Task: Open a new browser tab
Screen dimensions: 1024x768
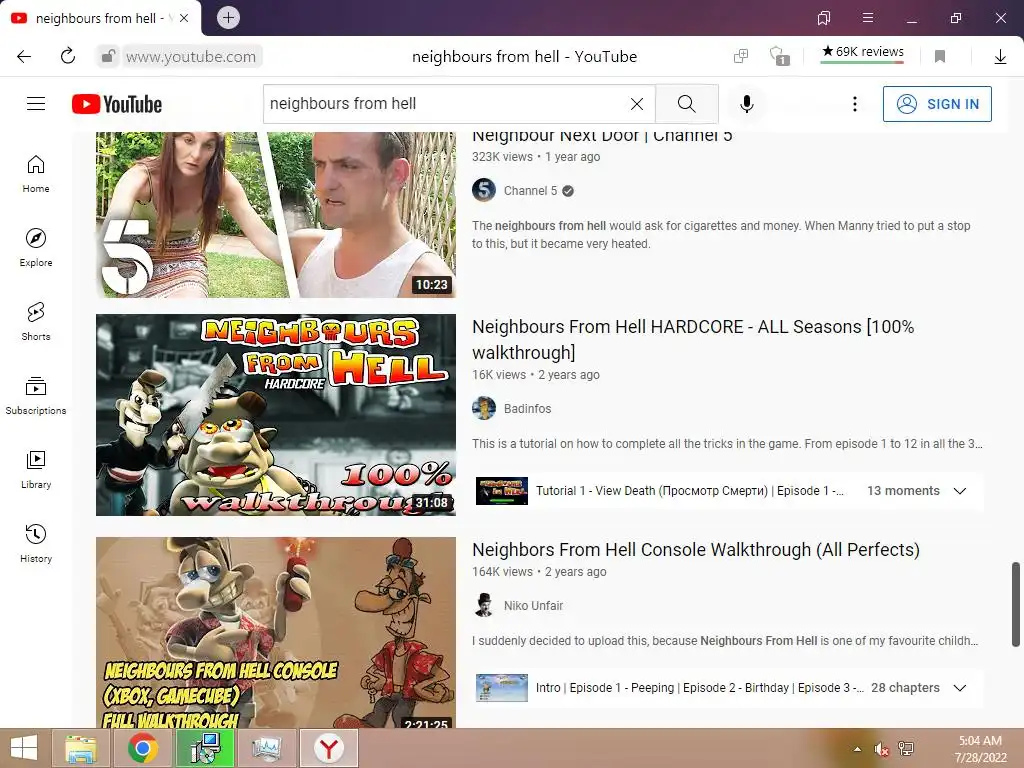Action: click(x=228, y=18)
